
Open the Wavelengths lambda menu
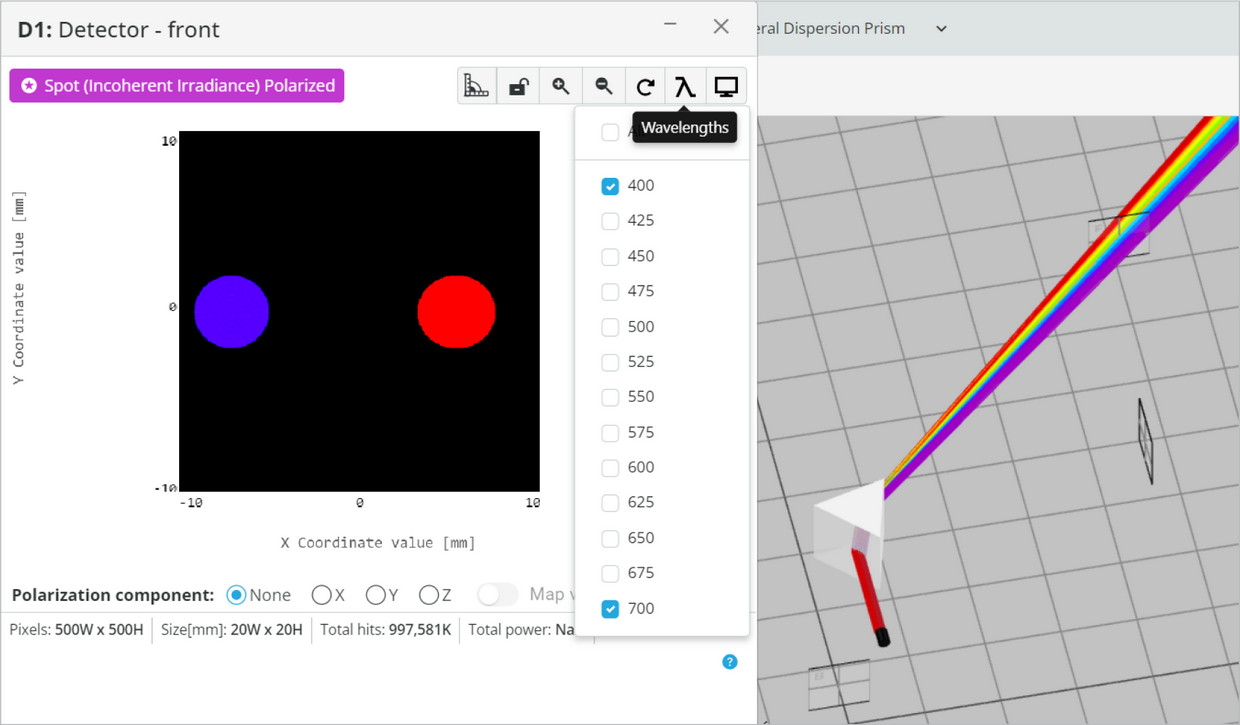pos(685,86)
